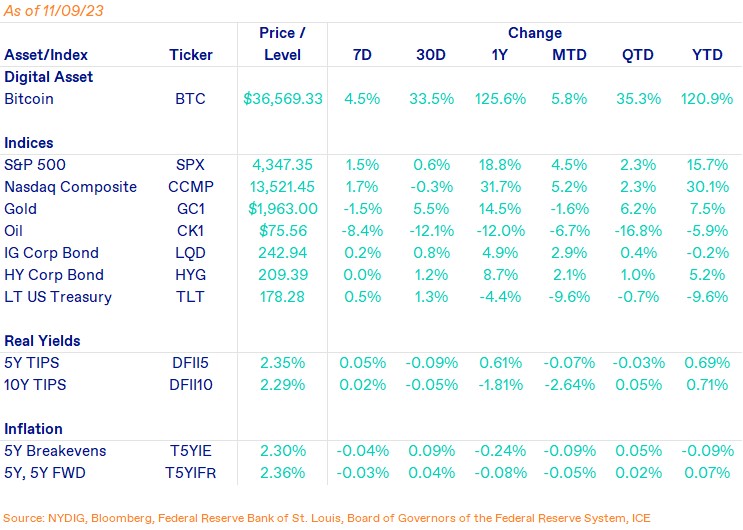Select the 7D change column header
The image size is (743, 530).
click(359, 54)
